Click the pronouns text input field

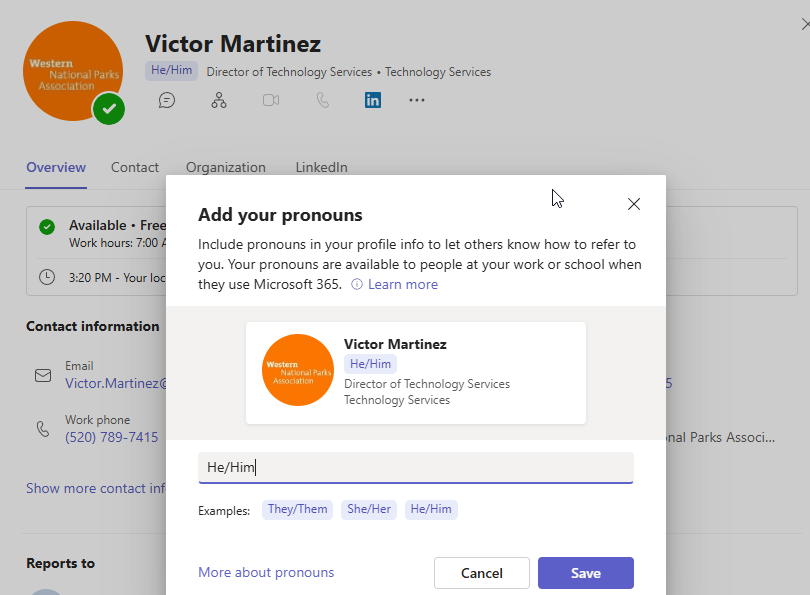point(415,467)
